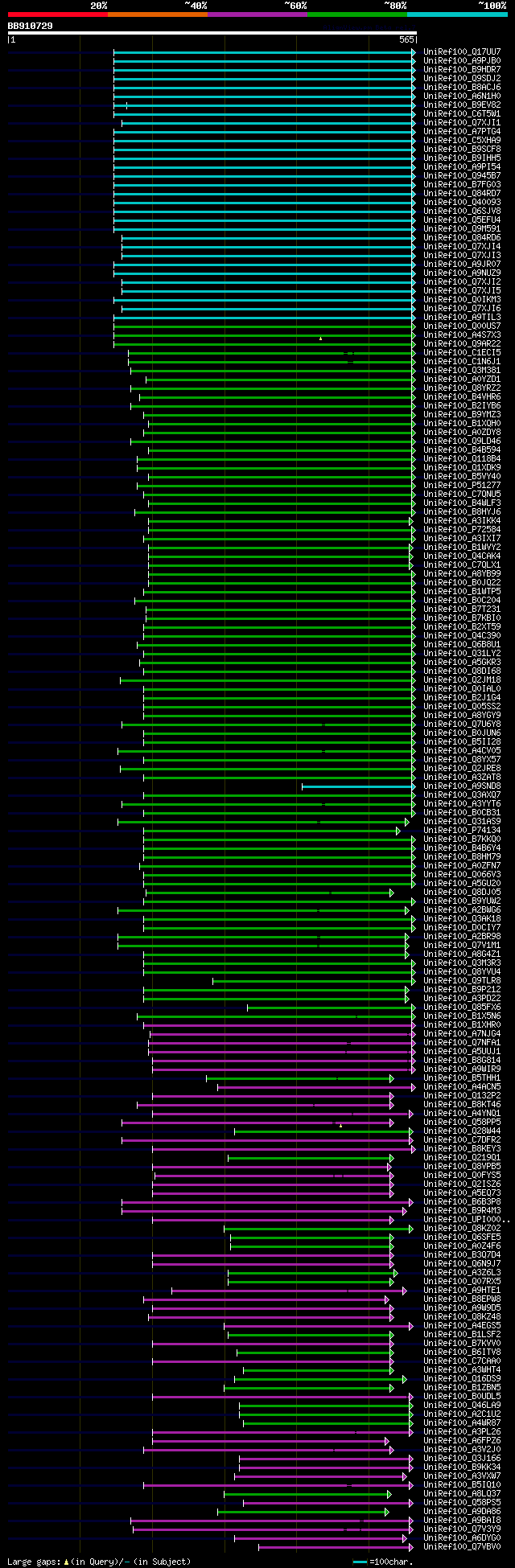
Task: Select hit label UniRef100_A8YB99
Action: coord(462,573)
